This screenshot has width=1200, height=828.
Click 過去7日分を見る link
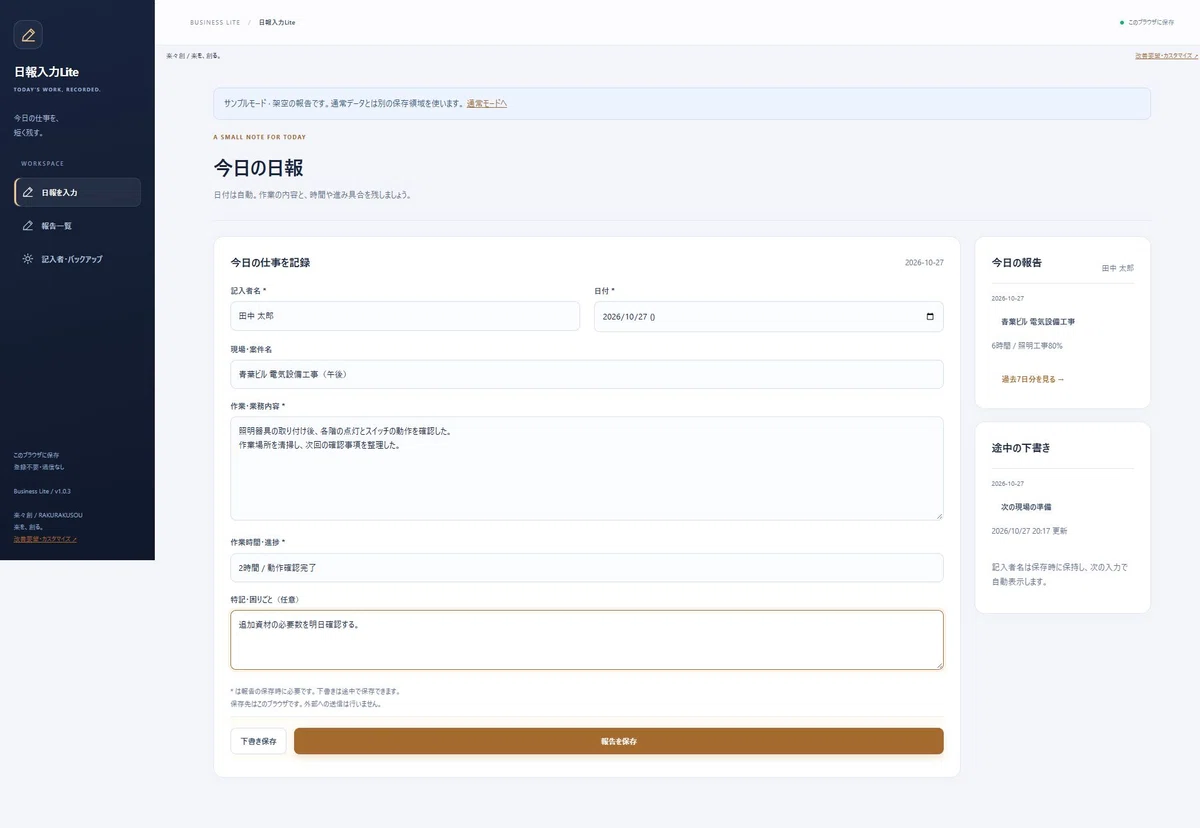coord(1033,379)
